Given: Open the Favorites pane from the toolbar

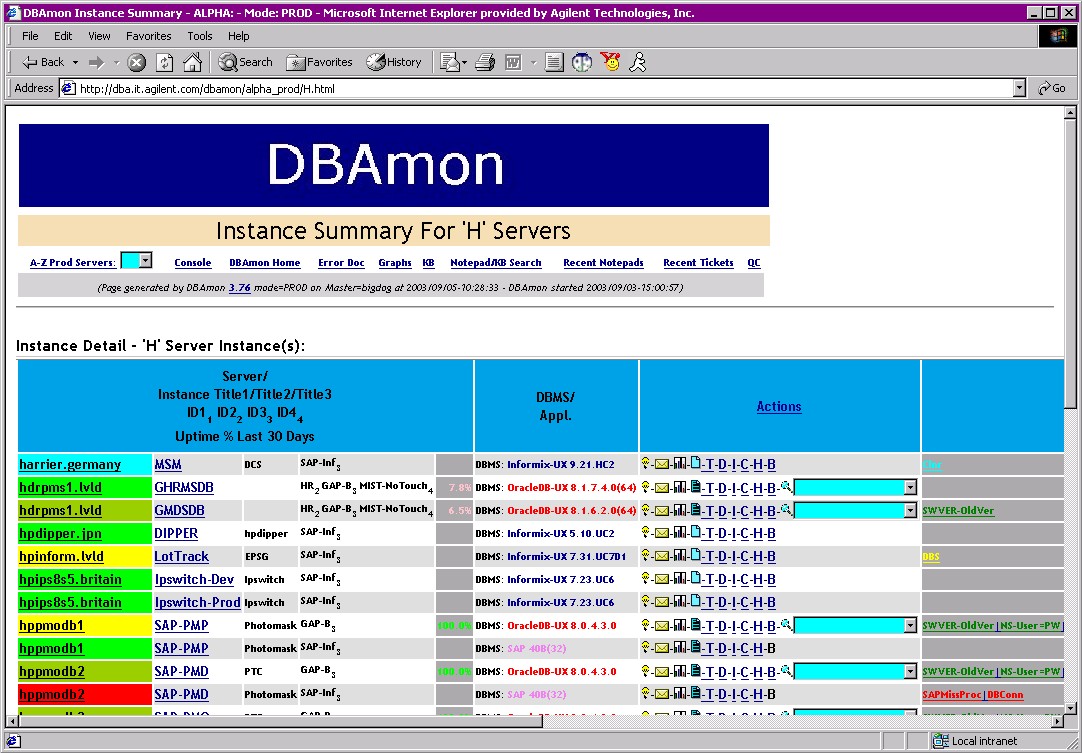Looking at the screenshot, I should 319,62.
